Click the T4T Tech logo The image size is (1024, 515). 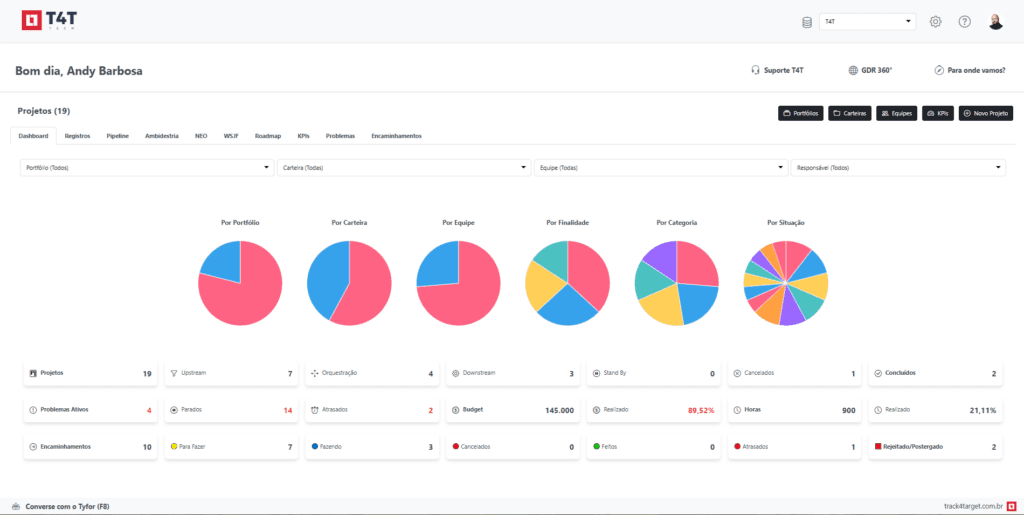click(x=48, y=21)
